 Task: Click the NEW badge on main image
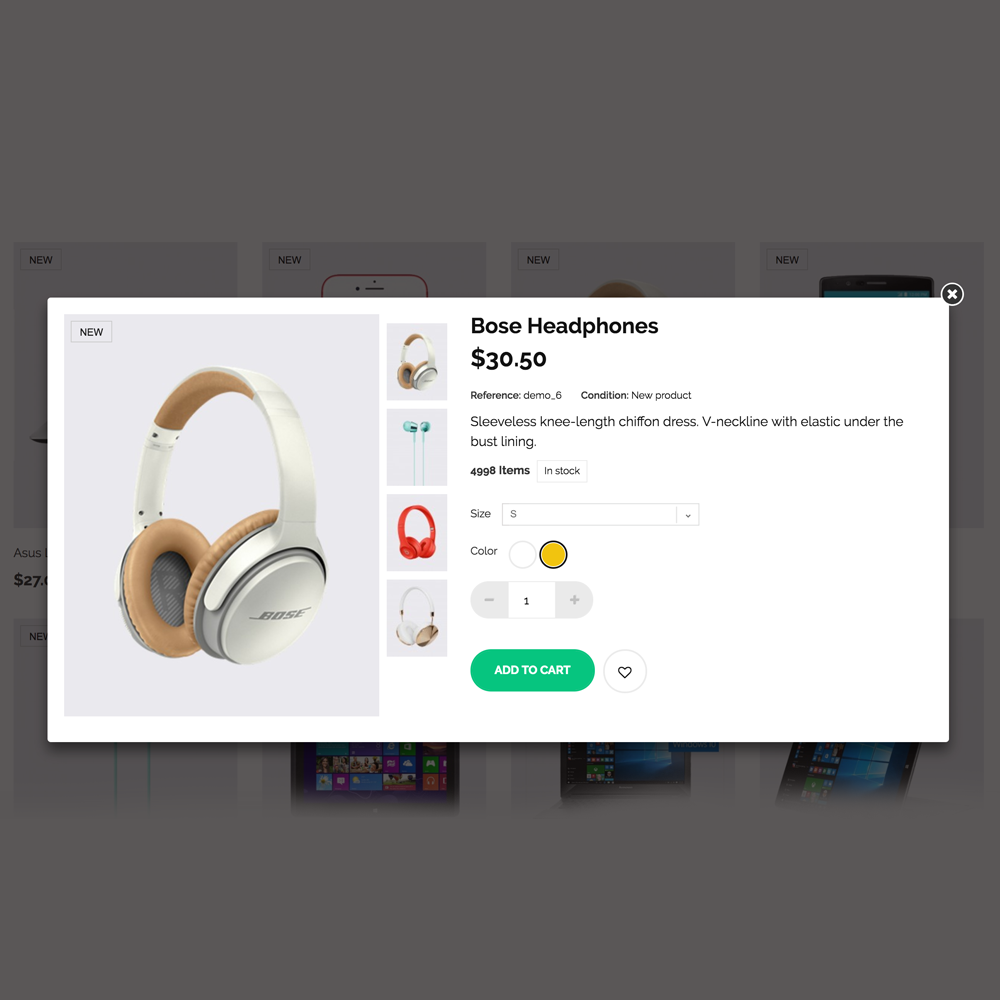91,332
